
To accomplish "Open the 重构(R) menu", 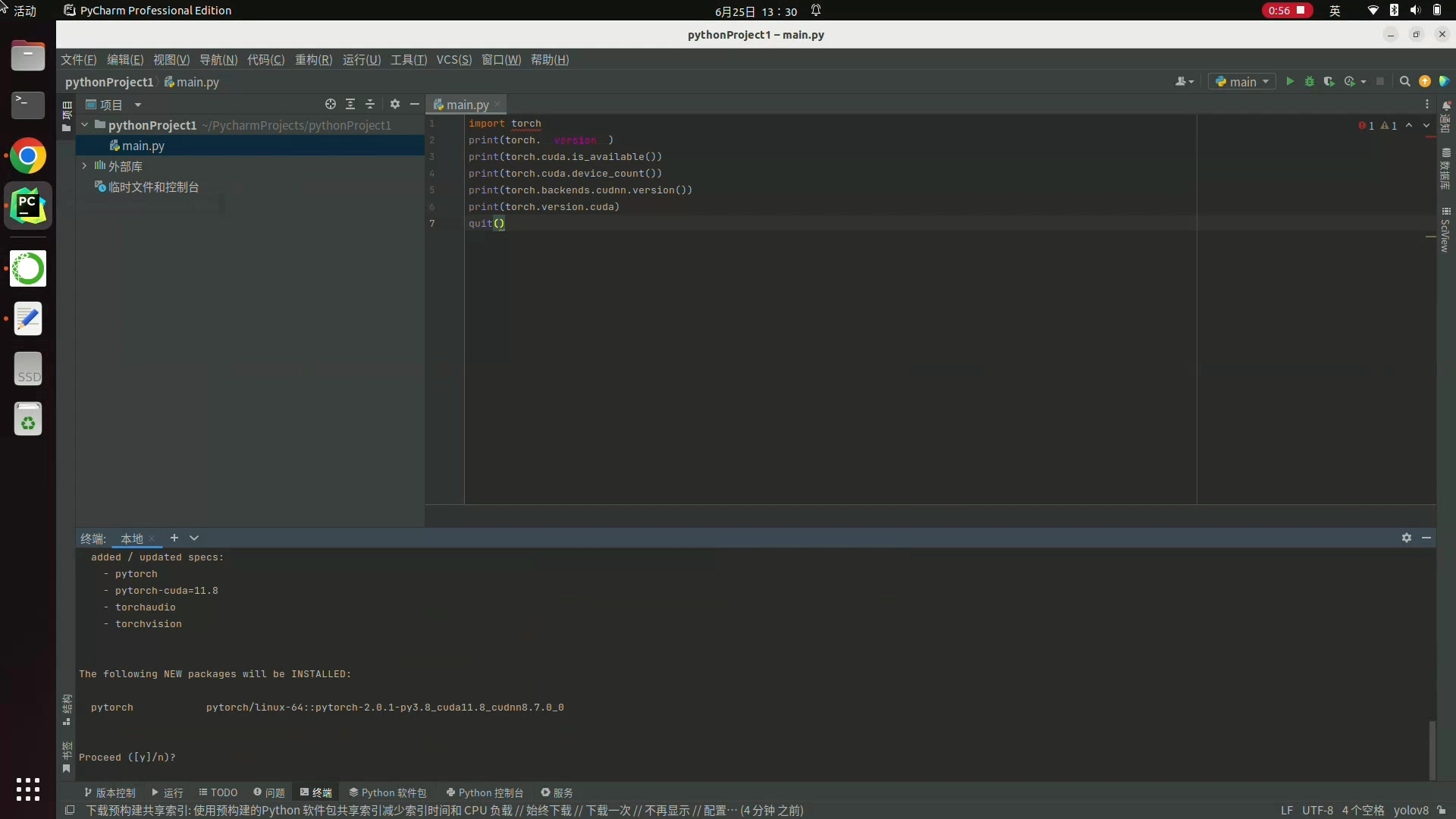I will click(x=313, y=60).
